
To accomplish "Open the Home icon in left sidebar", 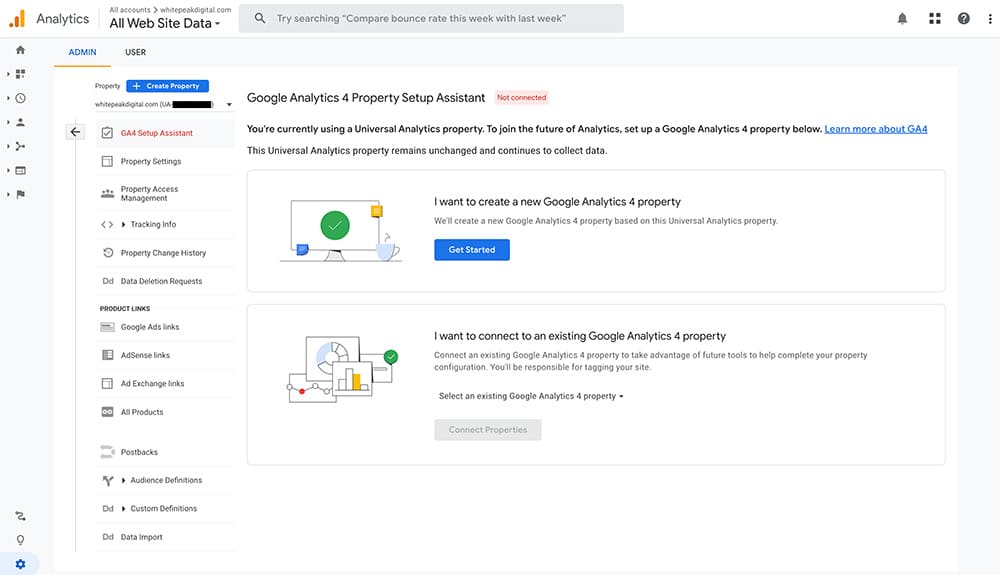I will [x=20, y=50].
